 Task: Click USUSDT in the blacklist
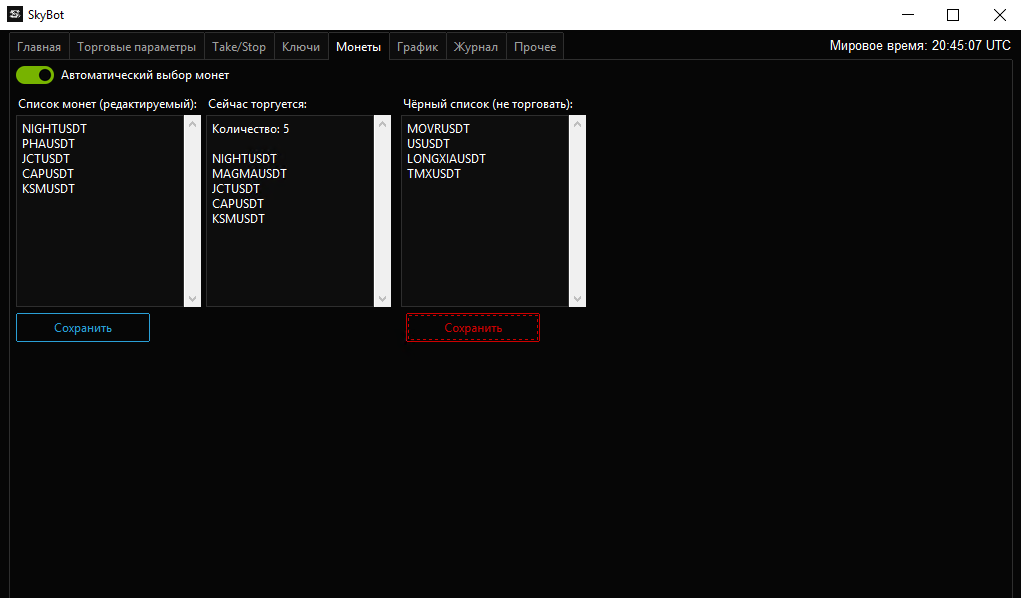[x=428, y=144]
